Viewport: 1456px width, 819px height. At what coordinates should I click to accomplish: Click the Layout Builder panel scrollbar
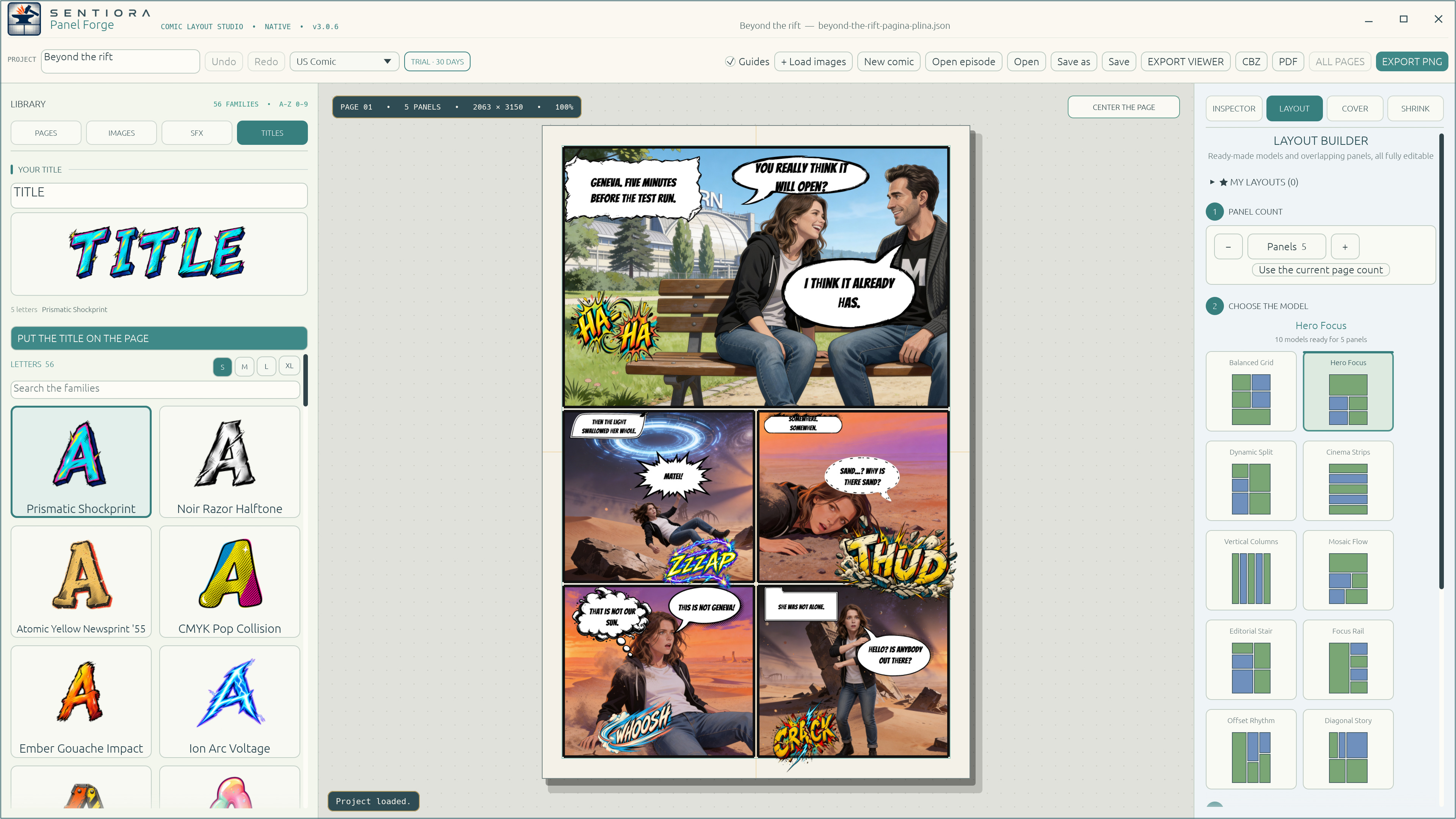1441,362
